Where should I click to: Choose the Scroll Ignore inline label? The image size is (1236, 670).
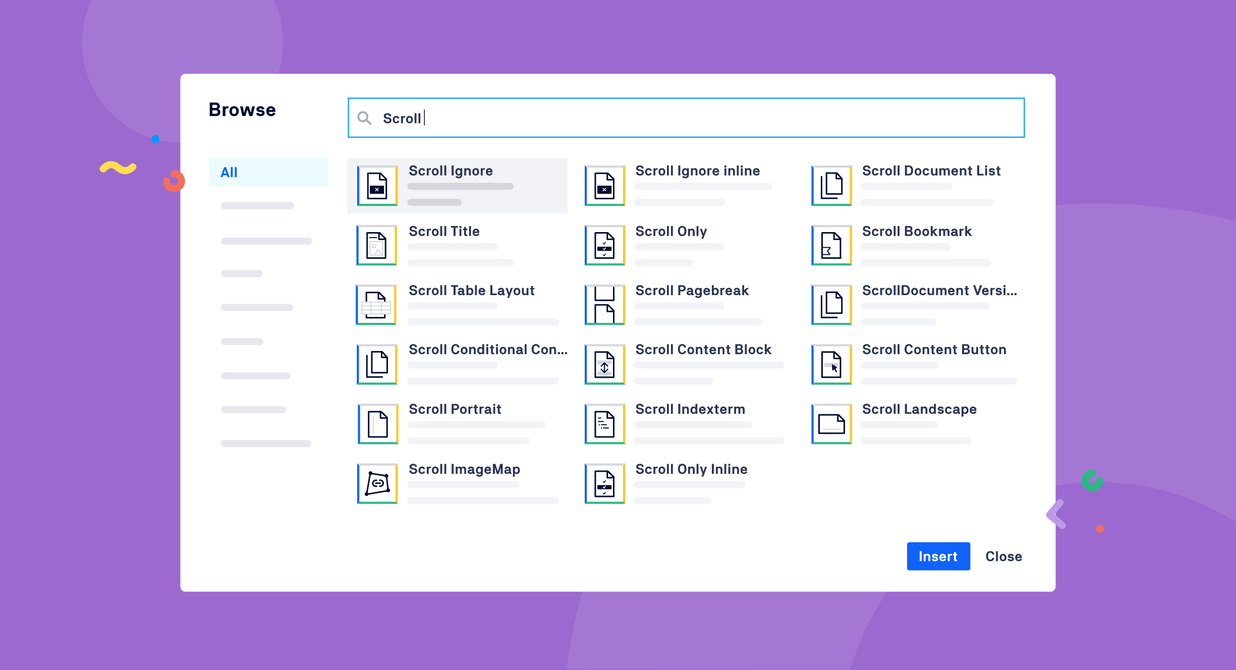[x=697, y=171]
